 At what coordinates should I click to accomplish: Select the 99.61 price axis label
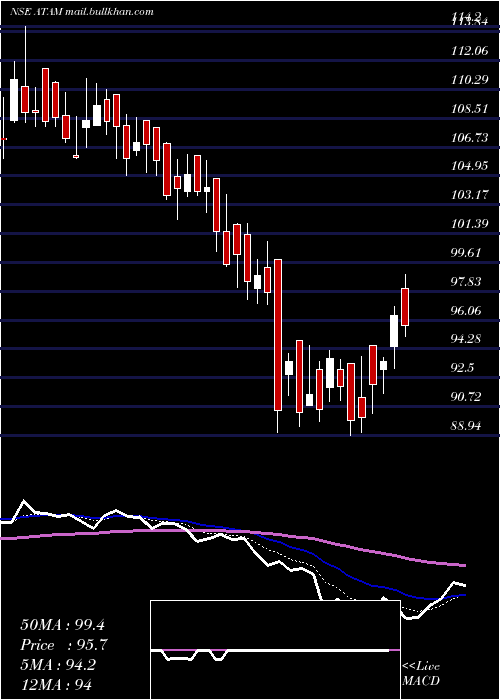click(467, 253)
